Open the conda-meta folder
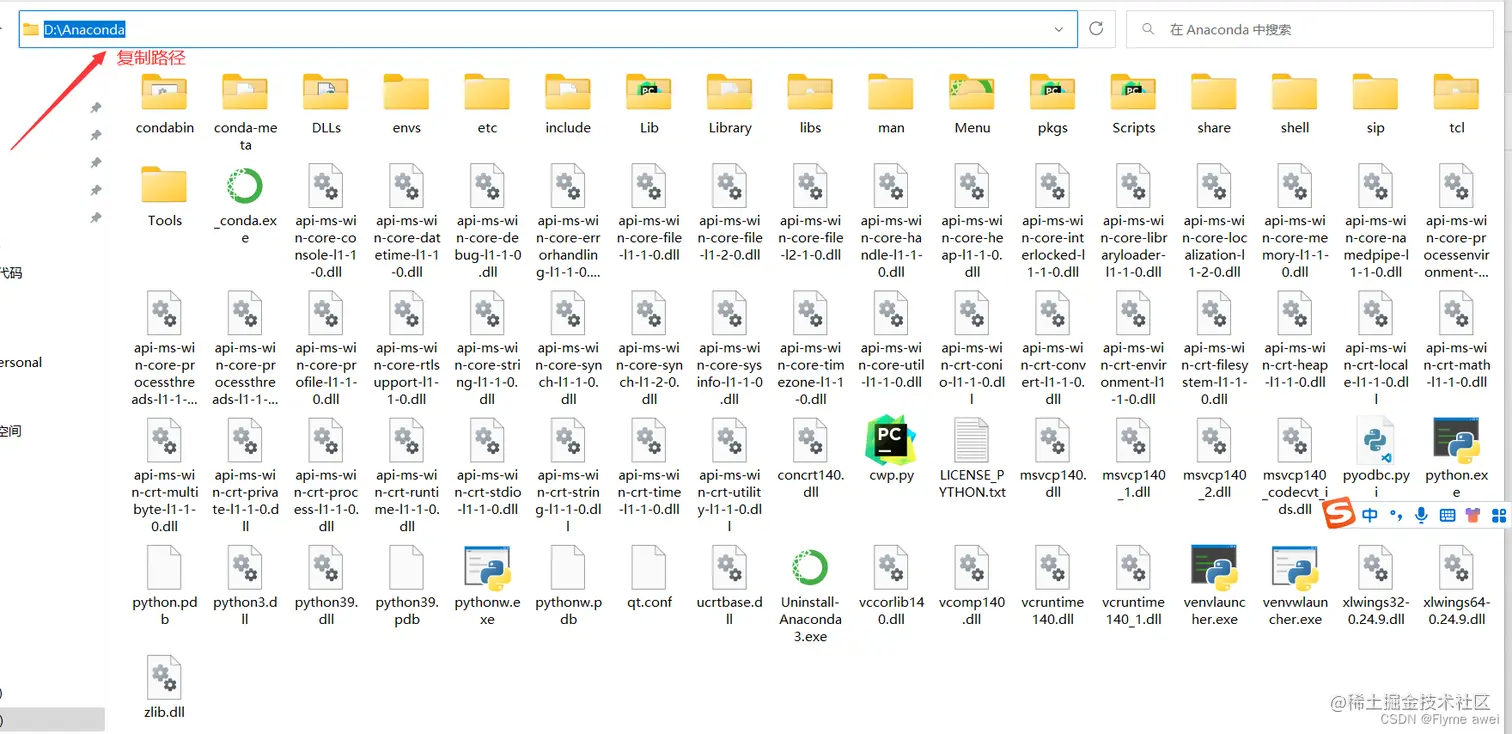Image resolution: width=1512 pixels, height=734 pixels. pos(246,112)
